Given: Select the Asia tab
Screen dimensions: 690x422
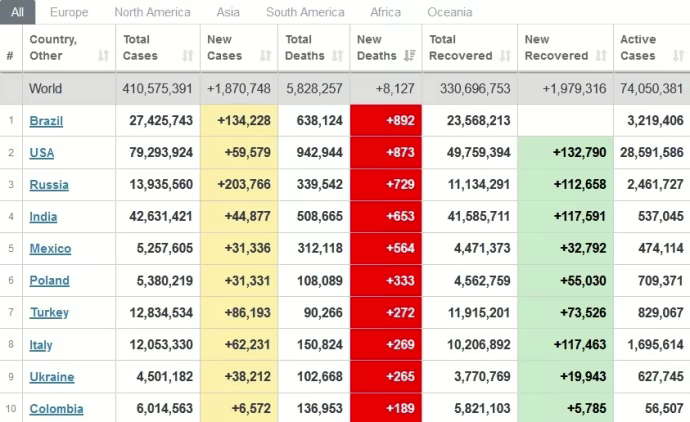Looking at the screenshot, I should click(x=229, y=12).
